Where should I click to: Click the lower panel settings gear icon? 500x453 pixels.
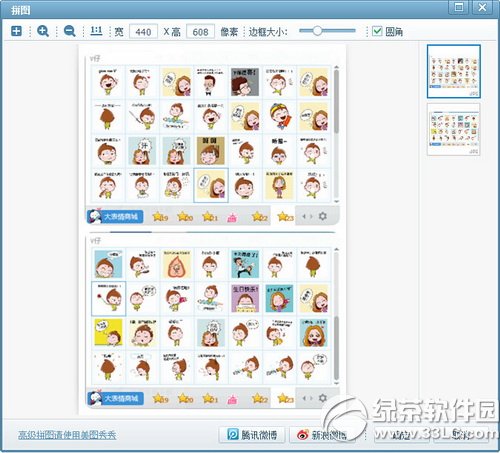(323, 398)
